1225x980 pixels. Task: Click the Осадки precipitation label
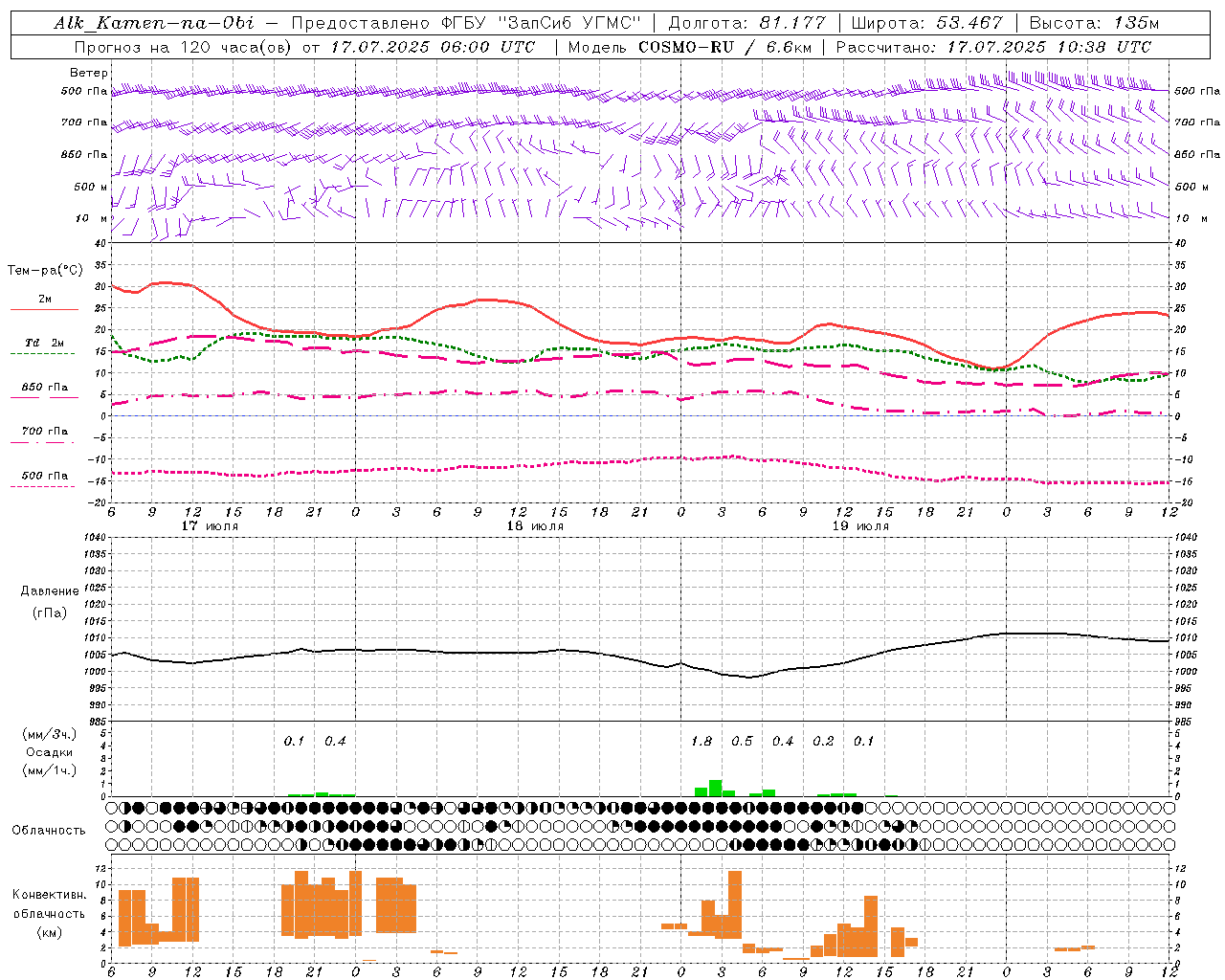[49, 752]
